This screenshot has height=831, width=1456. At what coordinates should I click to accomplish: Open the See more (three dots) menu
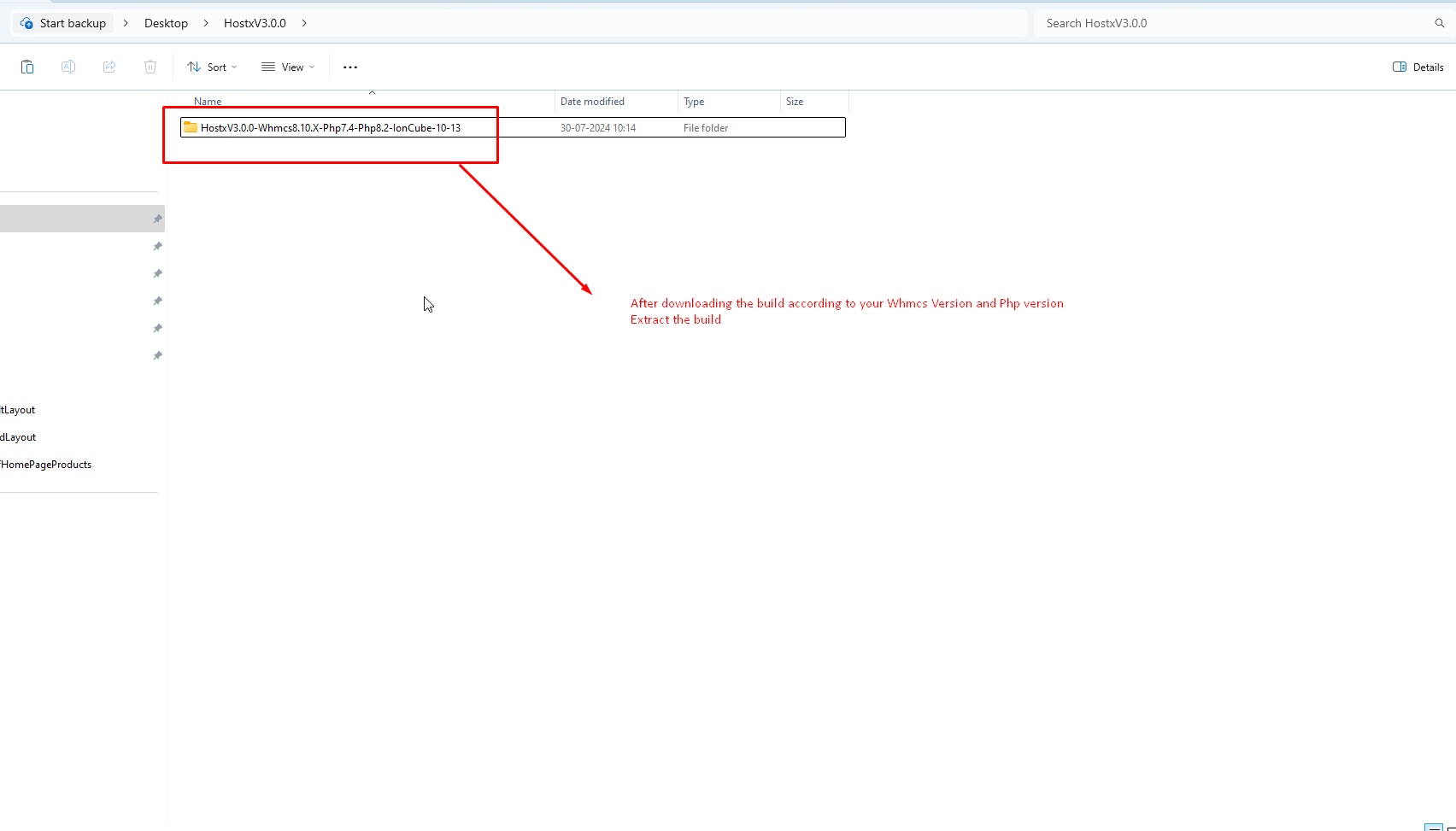tap(350, 67)
